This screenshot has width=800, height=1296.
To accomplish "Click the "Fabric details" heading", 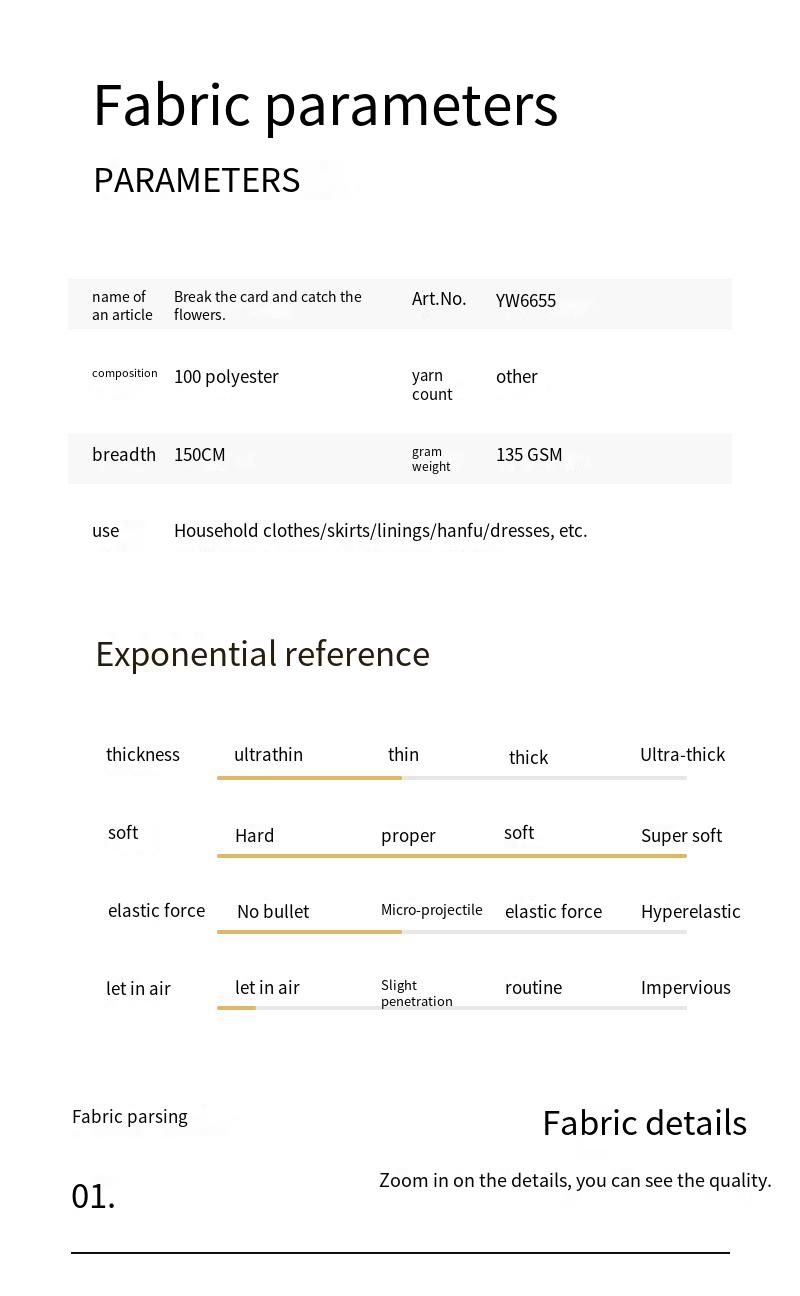I will 644,1123.
